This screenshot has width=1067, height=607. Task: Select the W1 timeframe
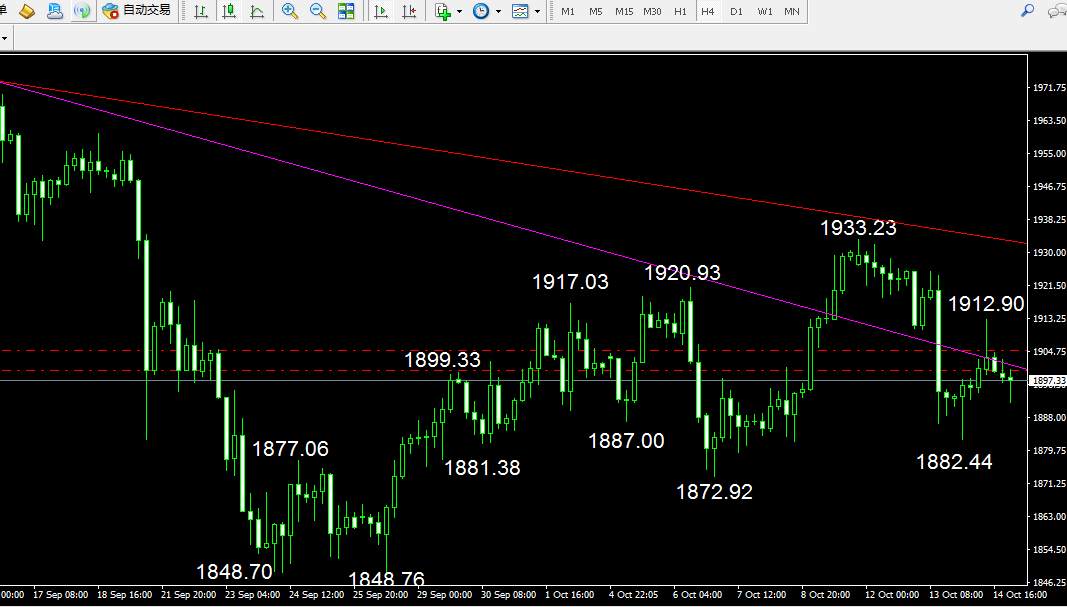click(x=765, y=12)
